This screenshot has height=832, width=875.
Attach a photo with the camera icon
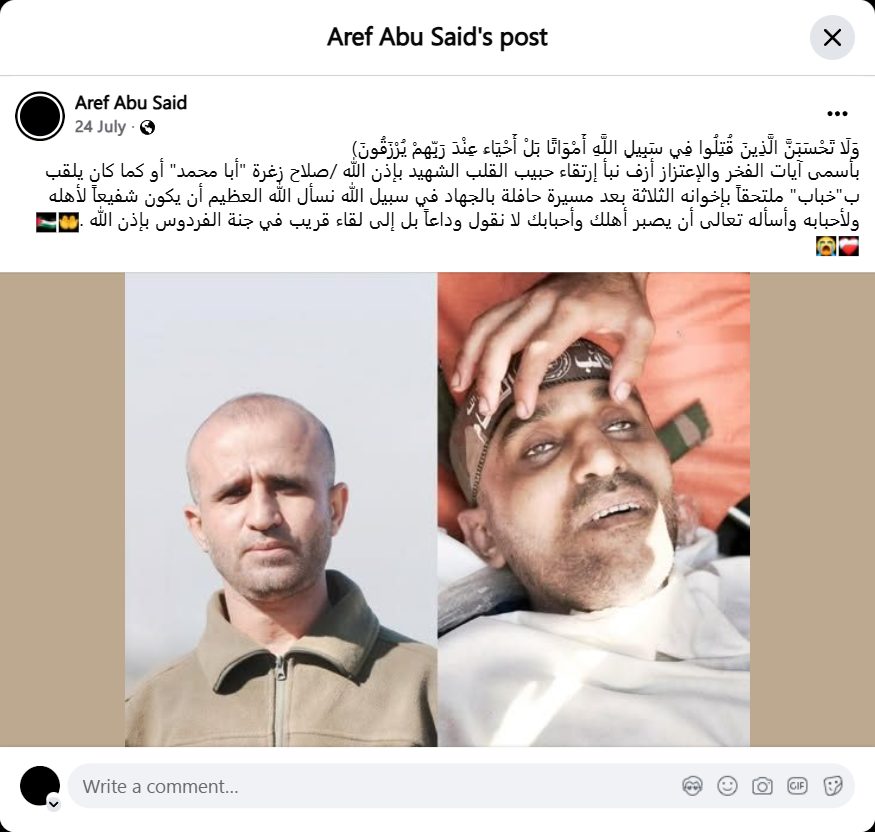762,786
